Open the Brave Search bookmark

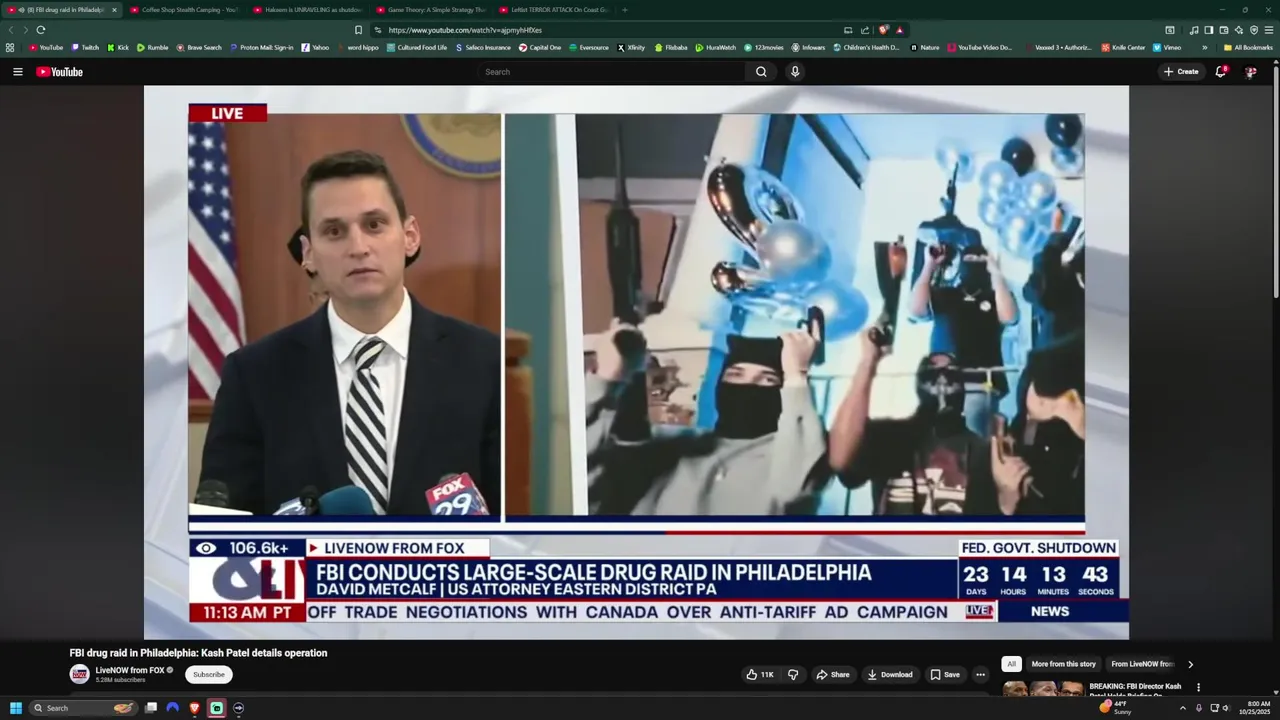pyautogui.click(x=199, y=47)
